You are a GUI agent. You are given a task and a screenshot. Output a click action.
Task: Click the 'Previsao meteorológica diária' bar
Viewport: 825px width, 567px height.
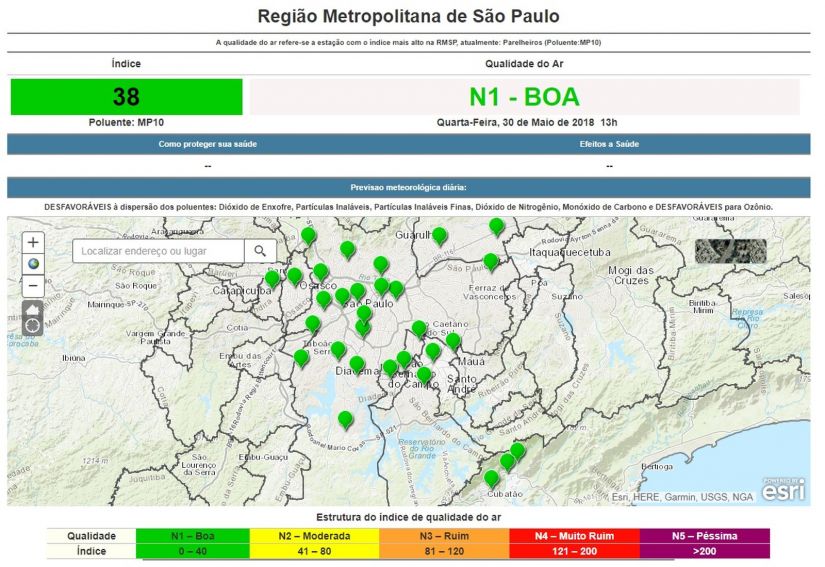pyautogui.click(x=408, y=187)
